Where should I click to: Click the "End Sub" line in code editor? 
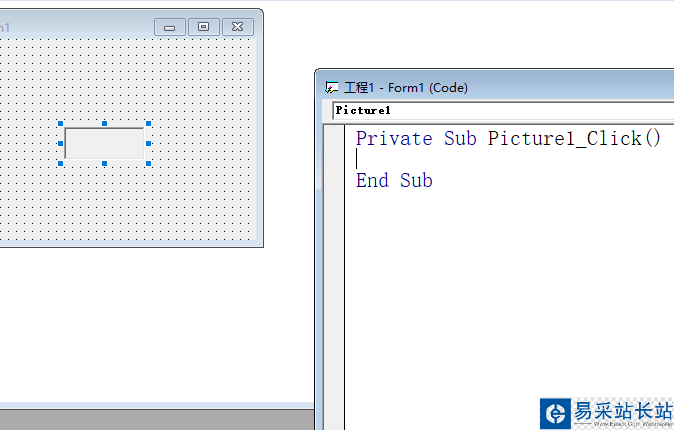394,181
